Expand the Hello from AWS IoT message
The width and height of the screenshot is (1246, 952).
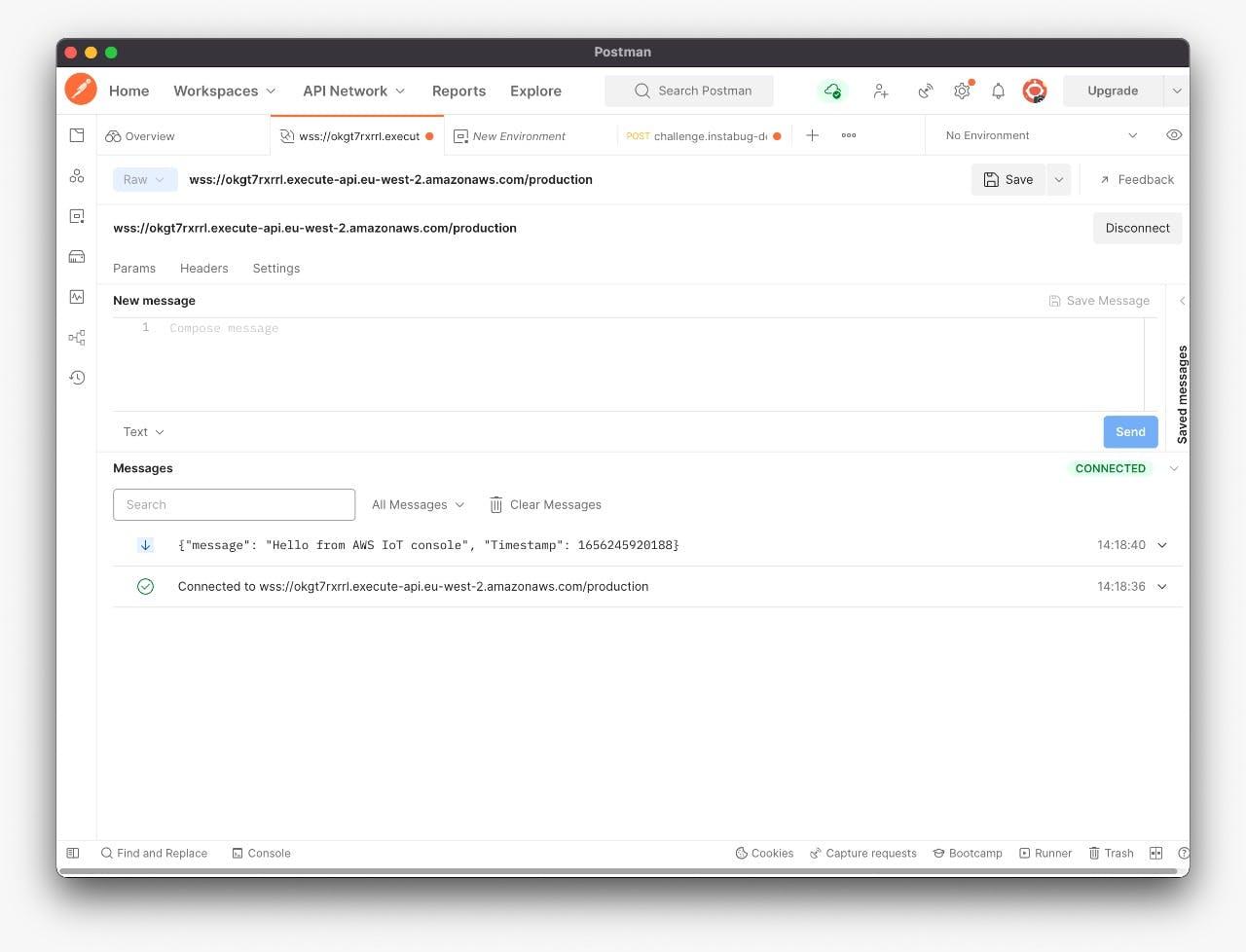1161,545
